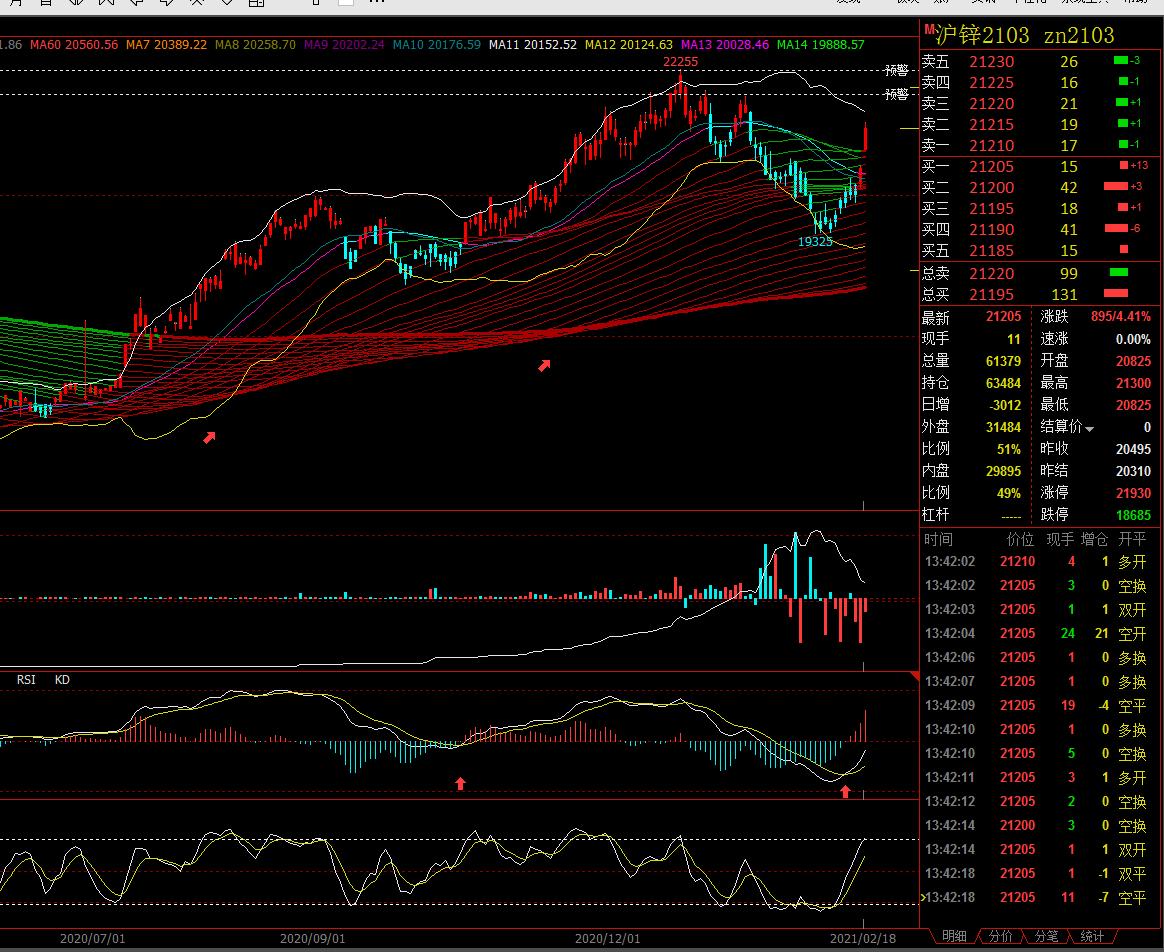Image resolution: width=1164 pixels, height=952 pixels.
Task: Select the 卖一 ask row at 21210
Action: coord(1041,145)
